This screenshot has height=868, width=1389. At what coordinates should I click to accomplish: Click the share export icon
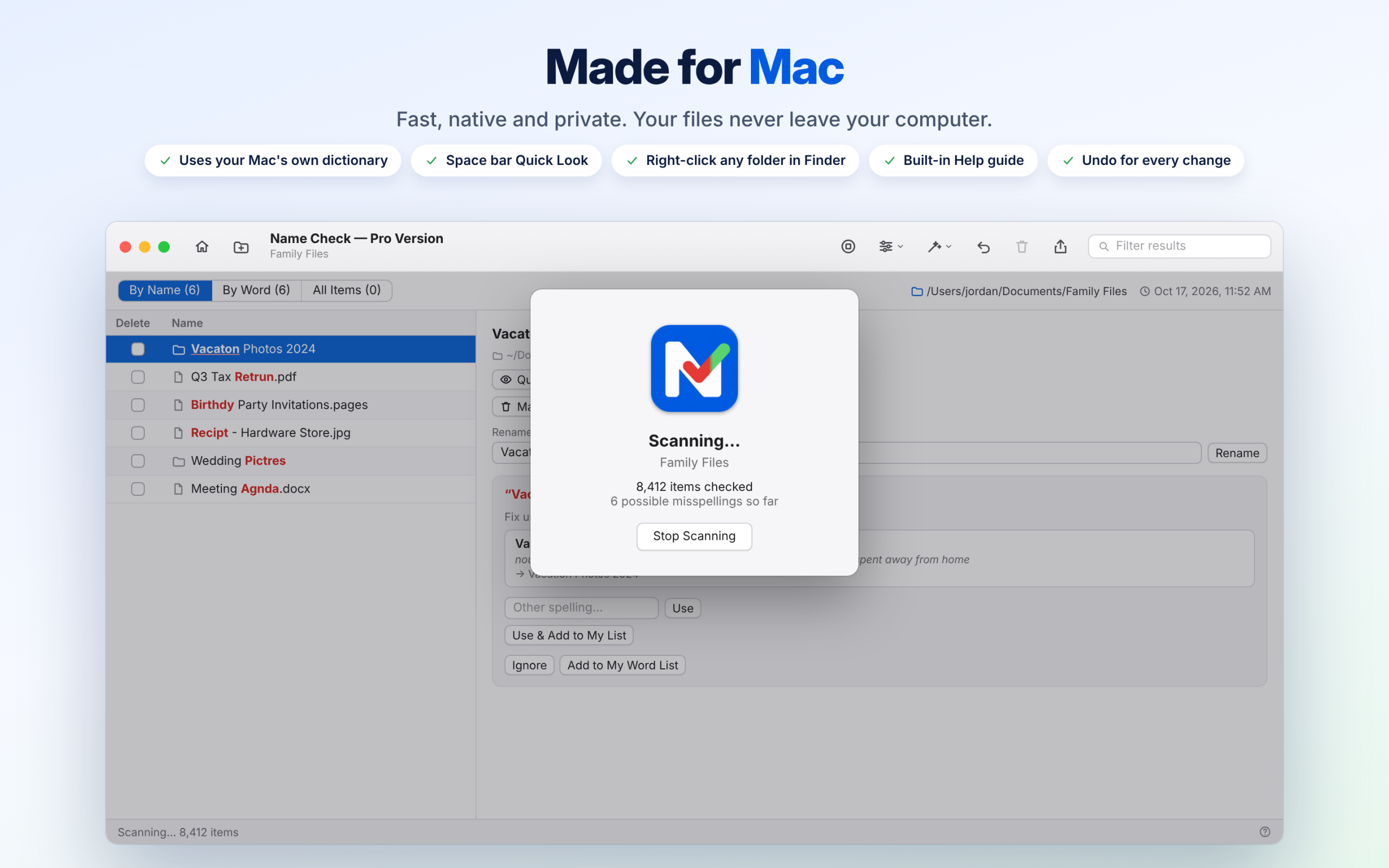tap(1060, 246)
